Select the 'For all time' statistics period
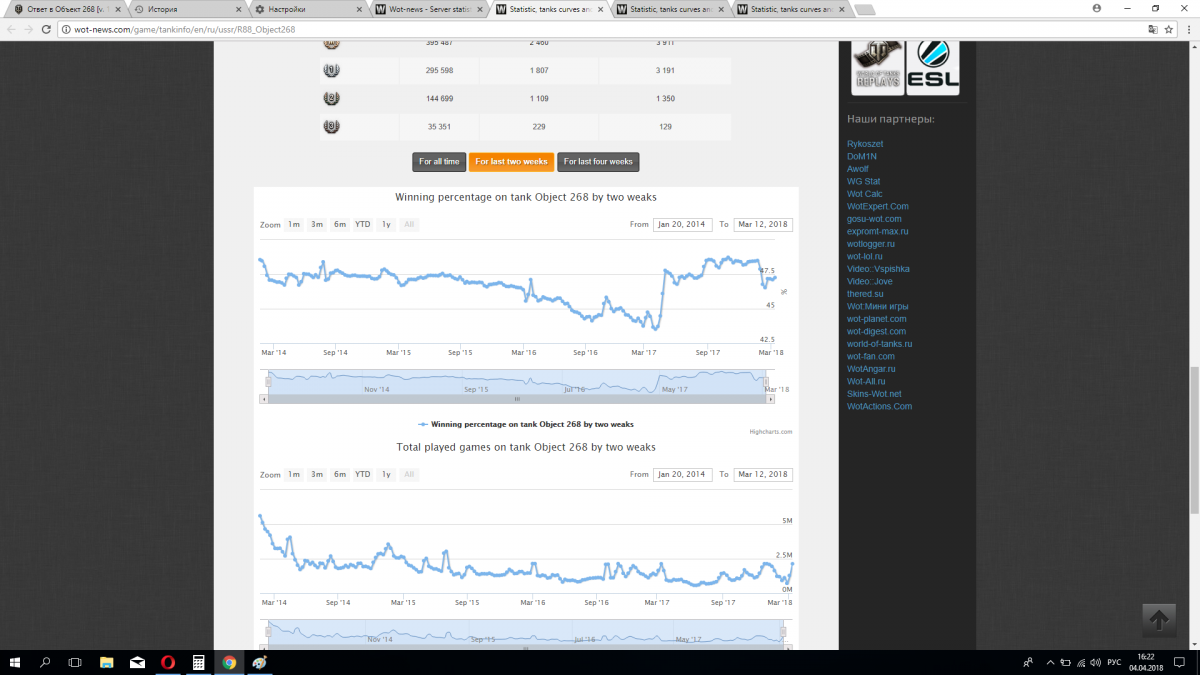Screen dimensions: 1200x675 point(439,161)
